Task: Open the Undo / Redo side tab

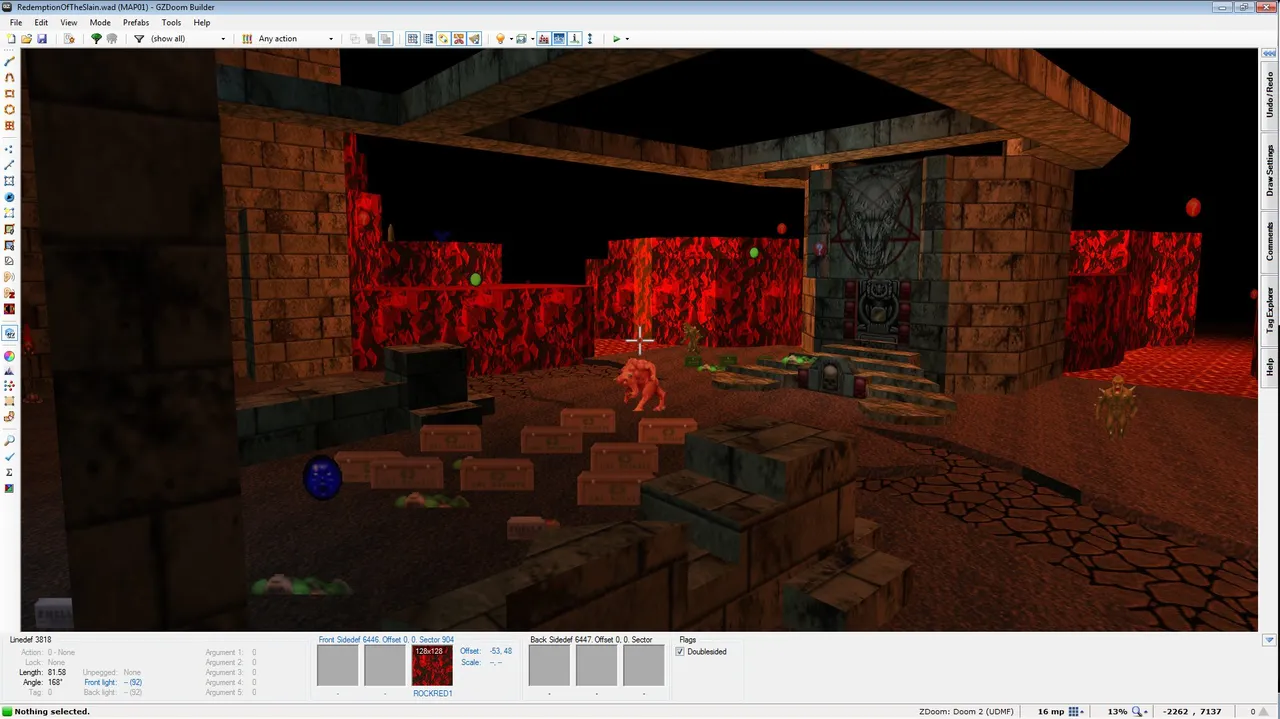Action: 1270,96
